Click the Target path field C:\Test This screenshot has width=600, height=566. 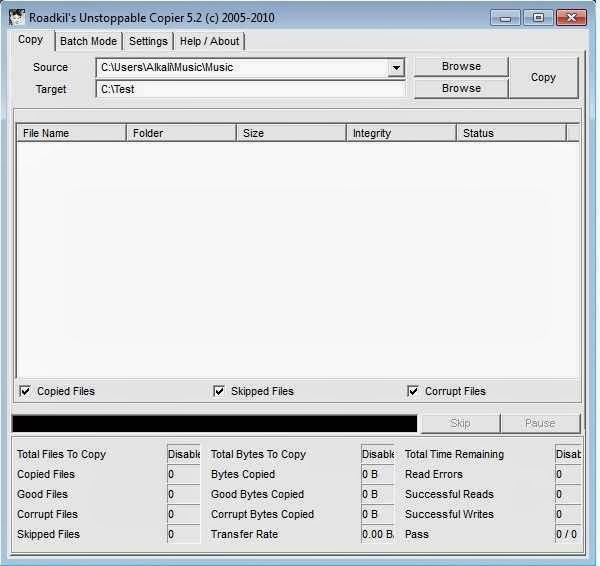(x=250, y=89)
